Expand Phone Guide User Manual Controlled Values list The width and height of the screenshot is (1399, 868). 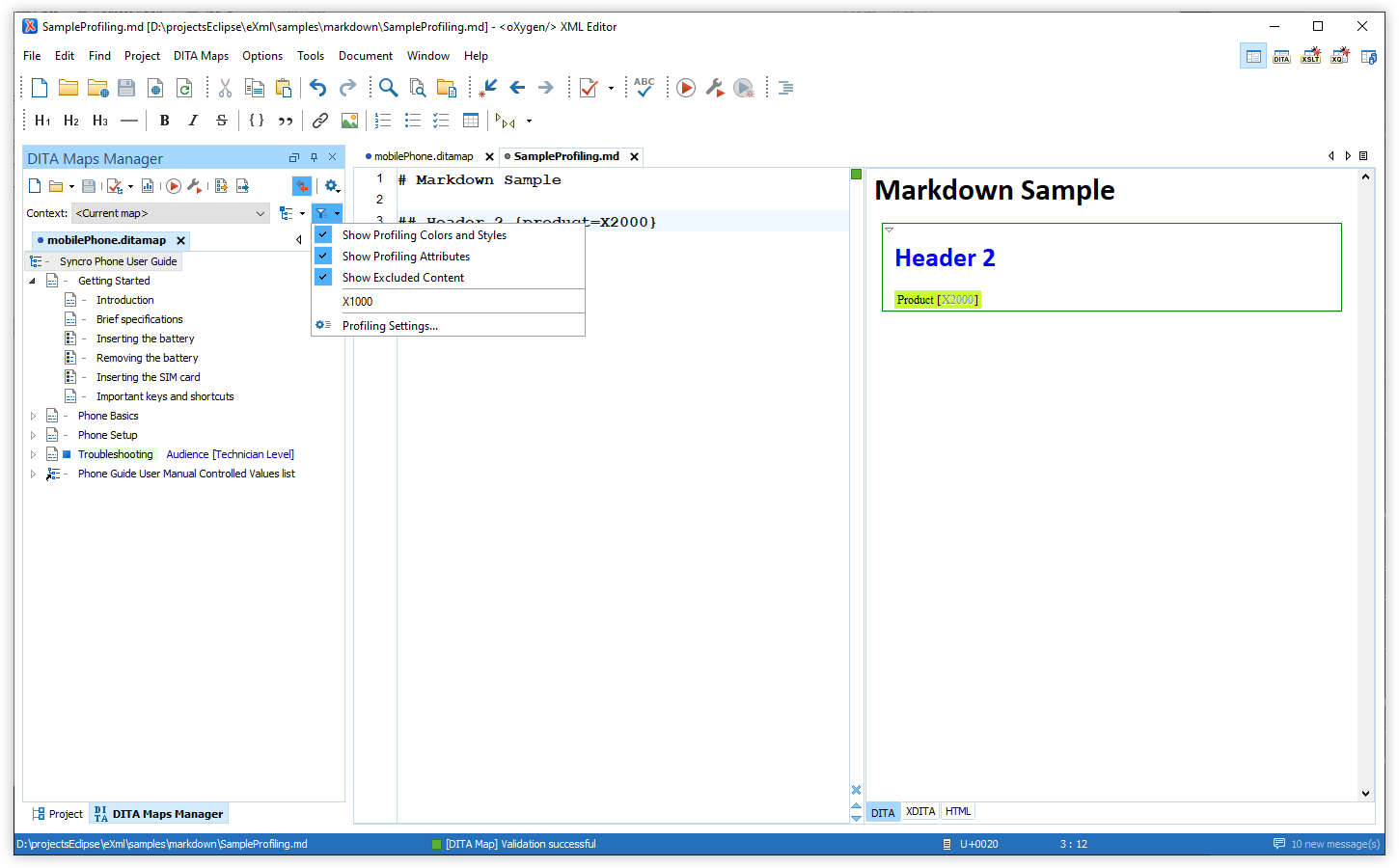point(33,474)
